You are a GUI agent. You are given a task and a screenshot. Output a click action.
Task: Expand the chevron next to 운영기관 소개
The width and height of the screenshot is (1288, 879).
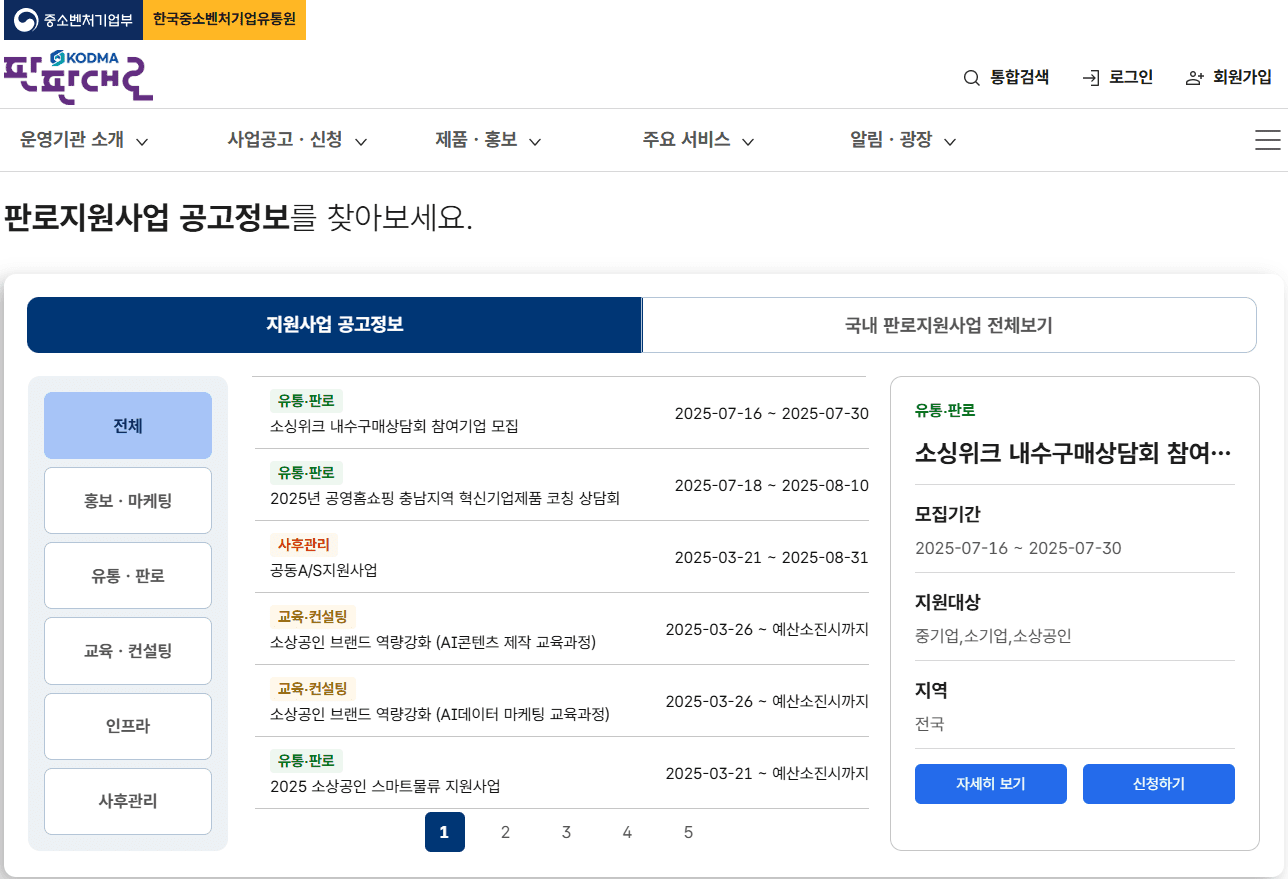pos(142,142)
